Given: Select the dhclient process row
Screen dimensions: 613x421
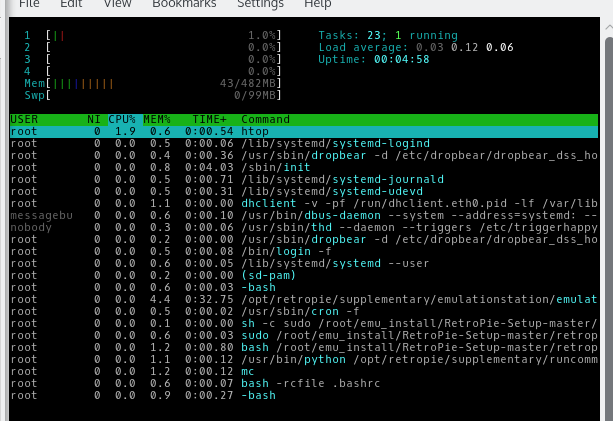Looking at the screenshot, I should click(300, 204).
